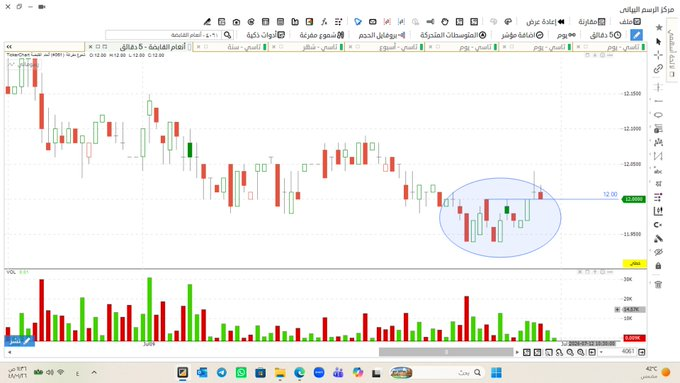
Task: Open the يوم period dropdown
Action: (566, 35)
